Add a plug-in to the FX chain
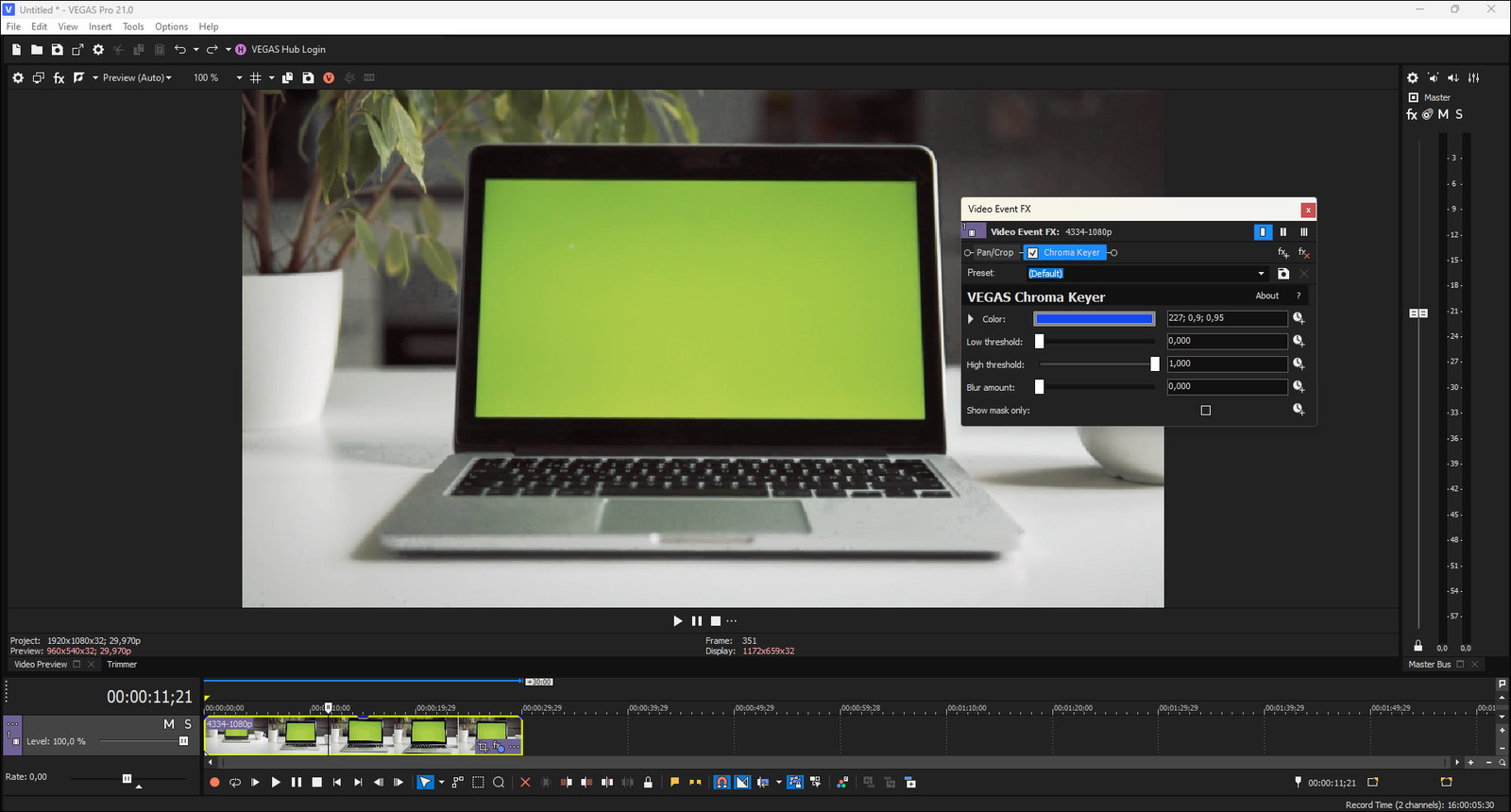Screen dimensions: 1511x812 (x=1283, y=252)
